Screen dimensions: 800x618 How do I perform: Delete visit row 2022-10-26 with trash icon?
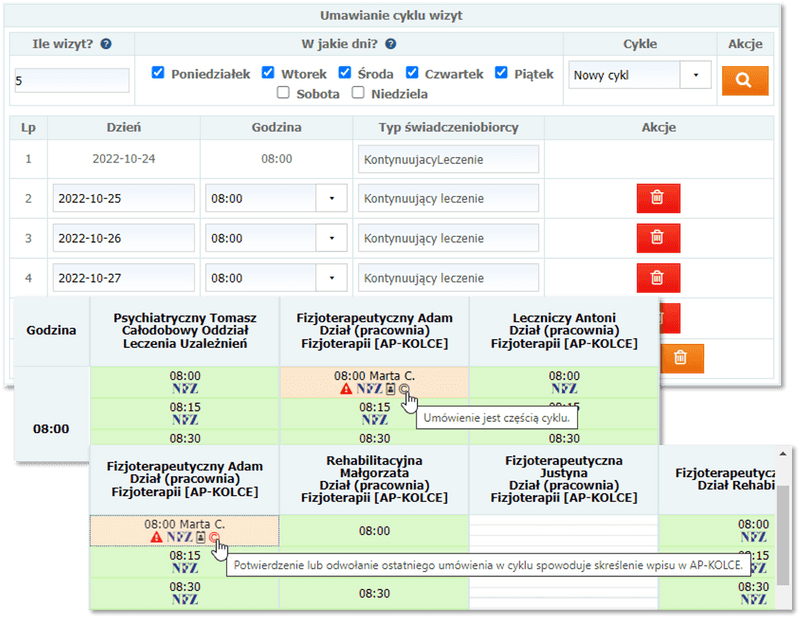tap(658, 238)
